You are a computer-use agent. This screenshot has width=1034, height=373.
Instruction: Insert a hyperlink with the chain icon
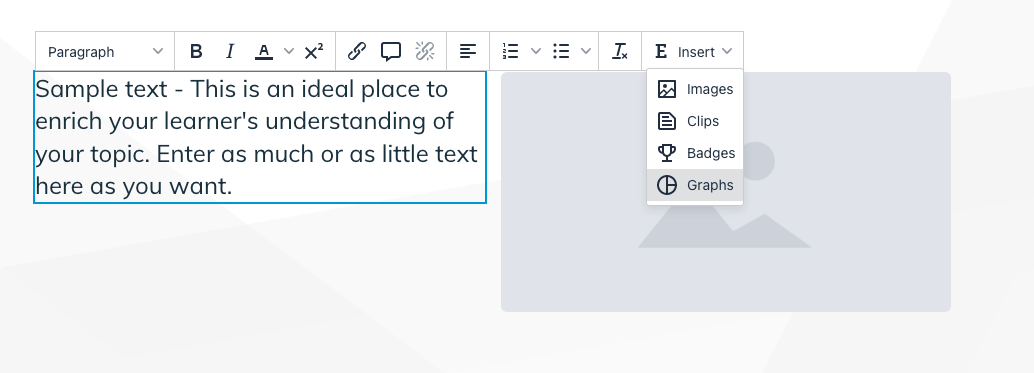point(357,51)
